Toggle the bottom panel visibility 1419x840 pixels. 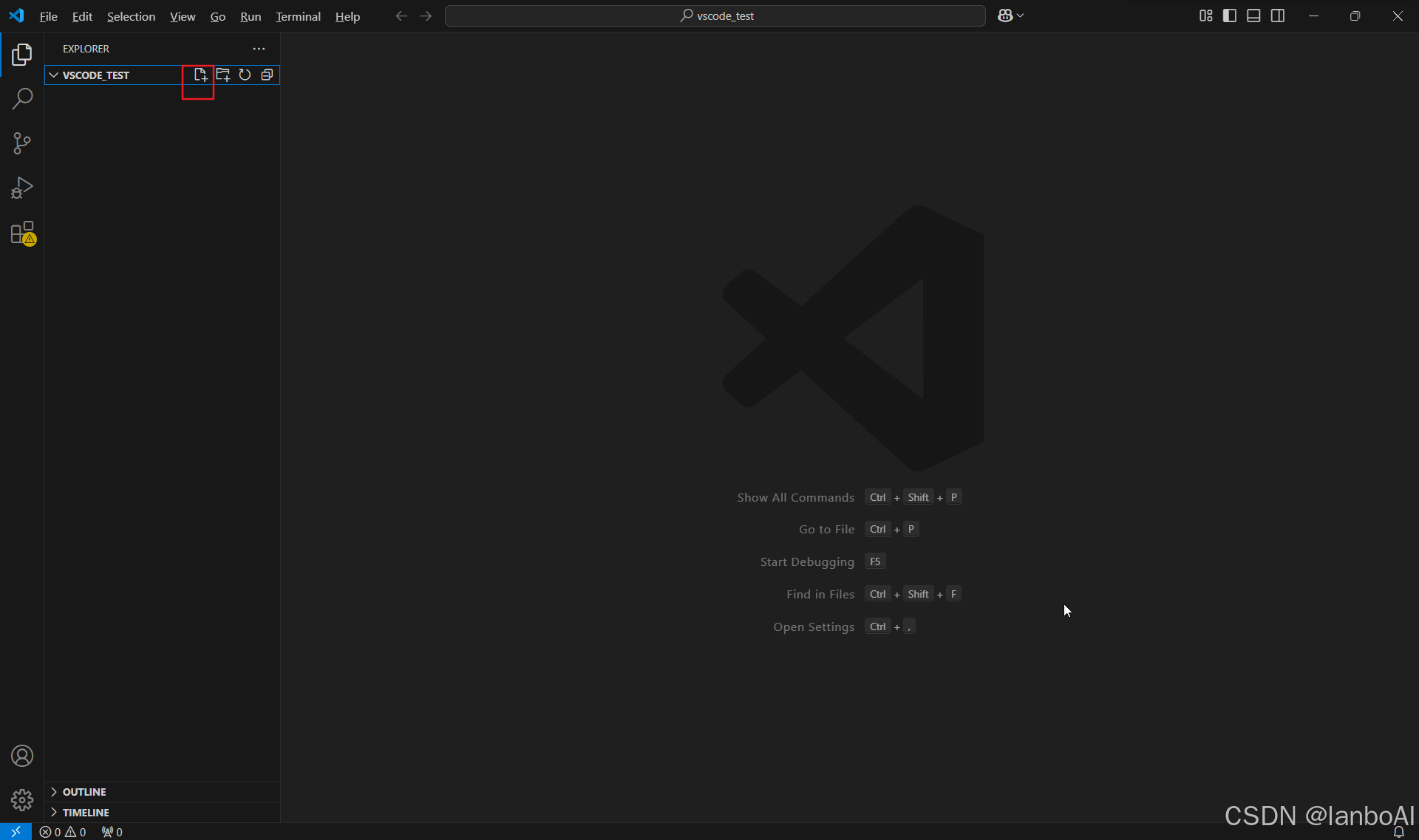[1253, 16]
